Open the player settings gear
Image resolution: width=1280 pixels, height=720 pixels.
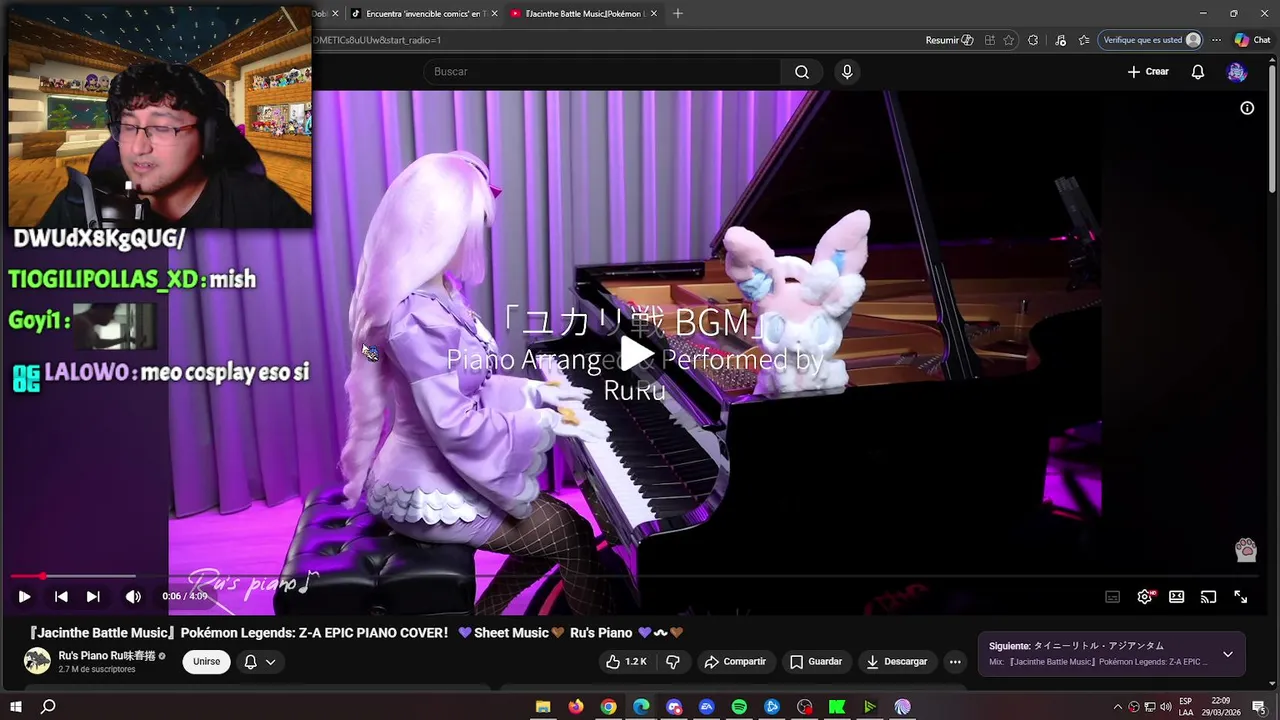pos(1145,597)
